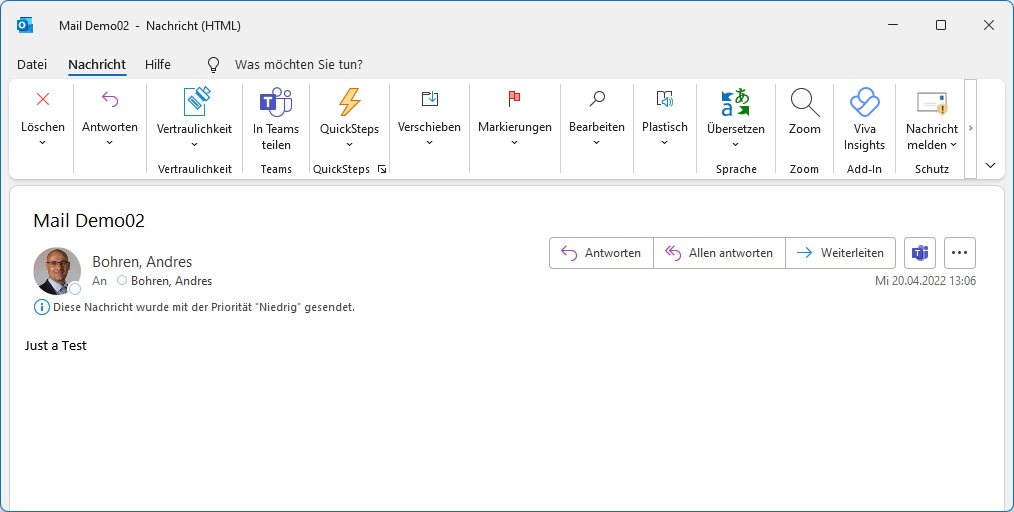Click the Zoom magnifying glass icon

[x=804, y=102]
